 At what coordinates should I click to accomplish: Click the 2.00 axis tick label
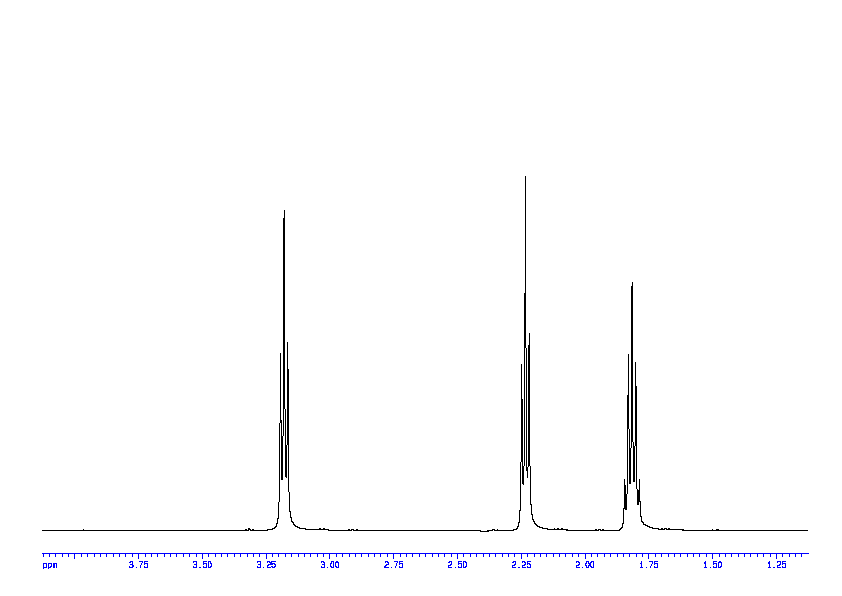tap(584, 565)
